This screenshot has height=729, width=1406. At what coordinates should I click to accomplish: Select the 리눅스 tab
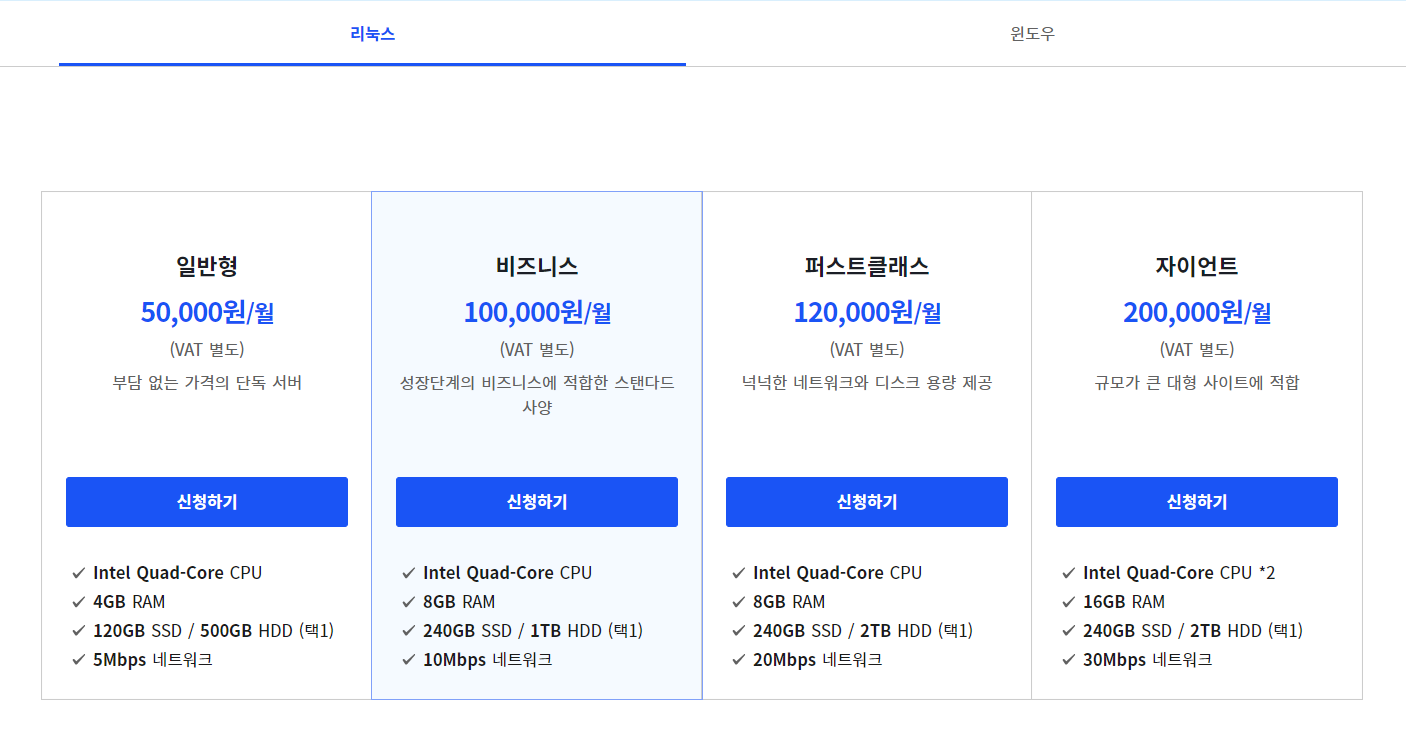click(x=372, y=33)
